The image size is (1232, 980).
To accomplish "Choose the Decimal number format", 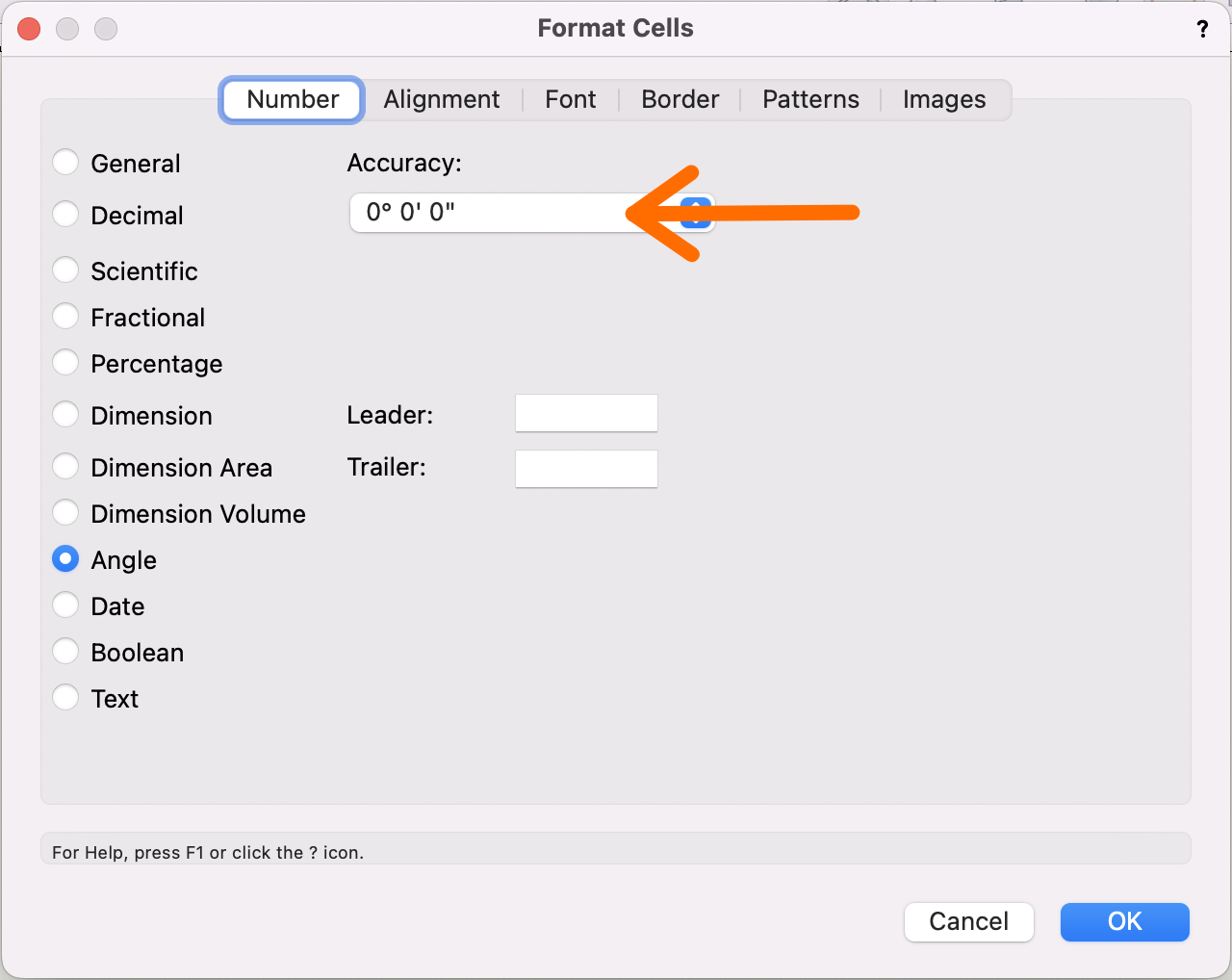I will 65,215.
